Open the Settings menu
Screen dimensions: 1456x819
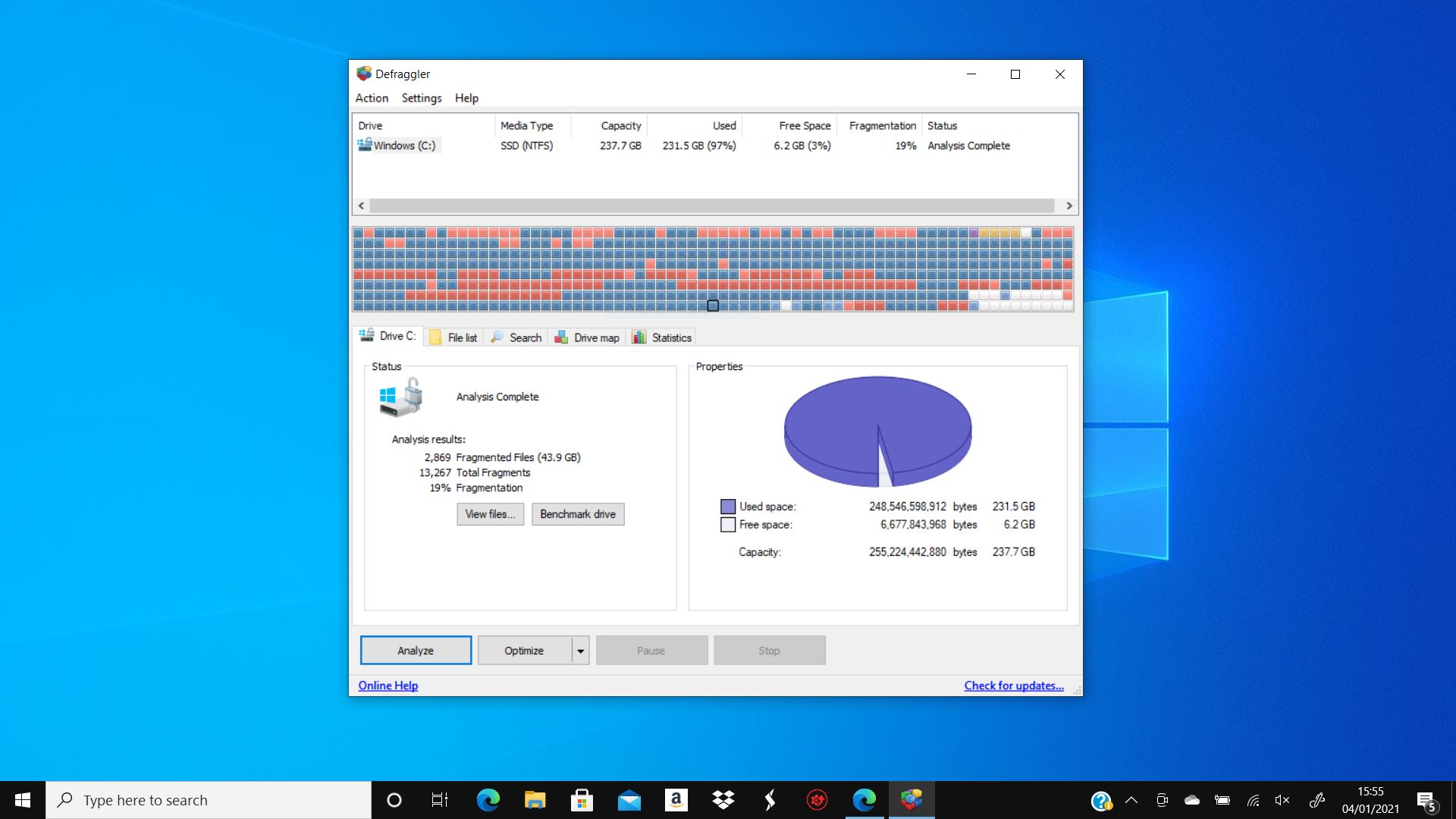tap(421, 97)
